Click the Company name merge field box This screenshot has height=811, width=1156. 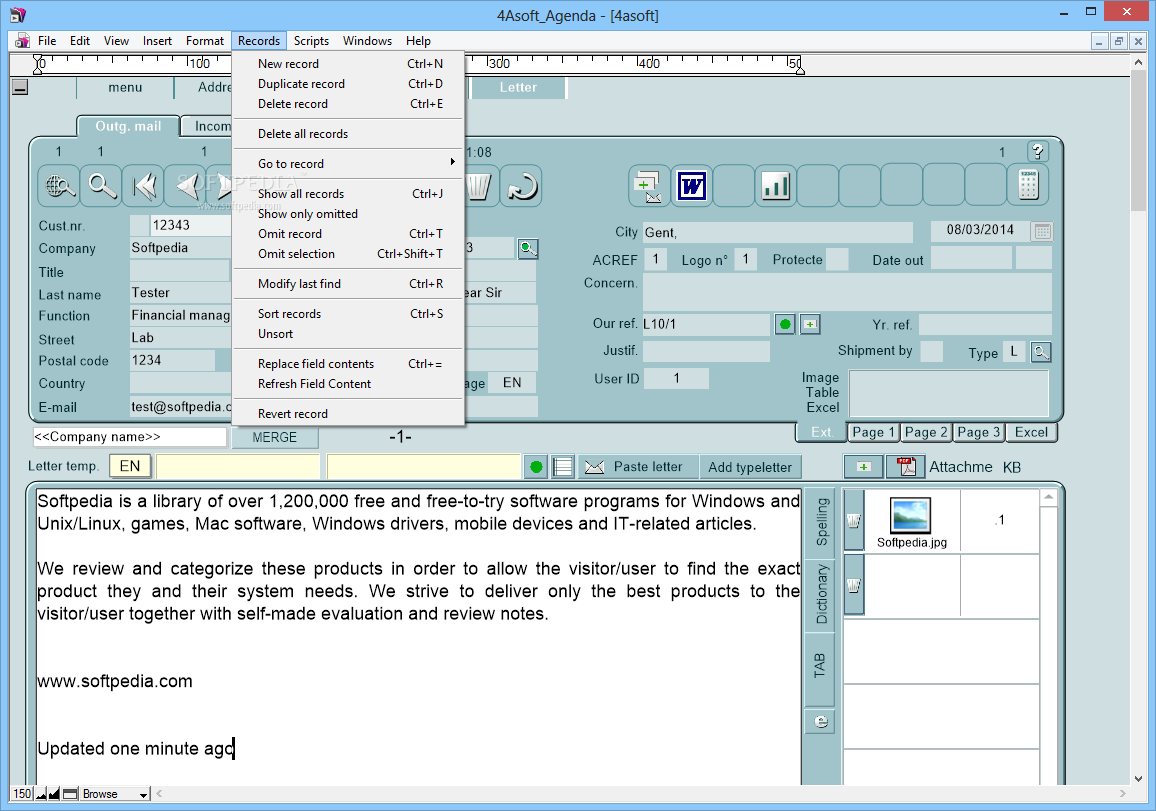pyautogui.click(x=130, y=437)
